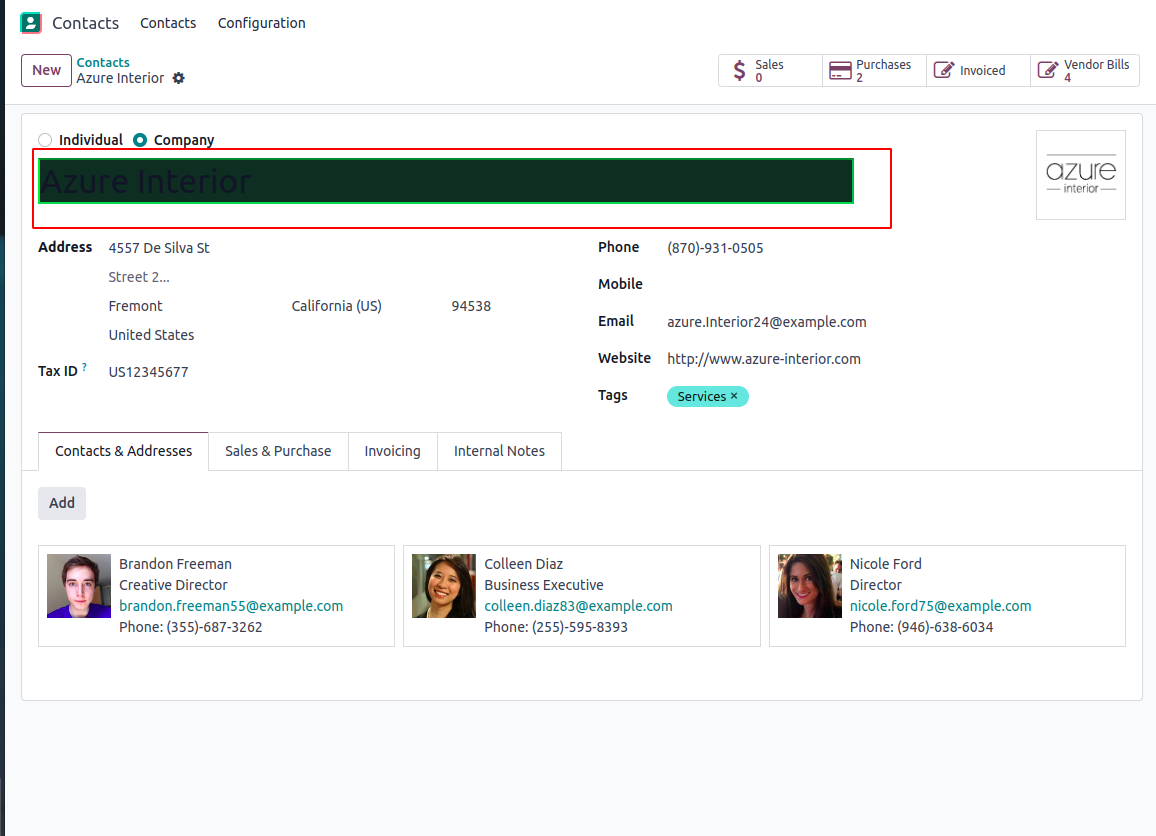Click brandon.freeman55@example.com email link

tap(231, 606)
